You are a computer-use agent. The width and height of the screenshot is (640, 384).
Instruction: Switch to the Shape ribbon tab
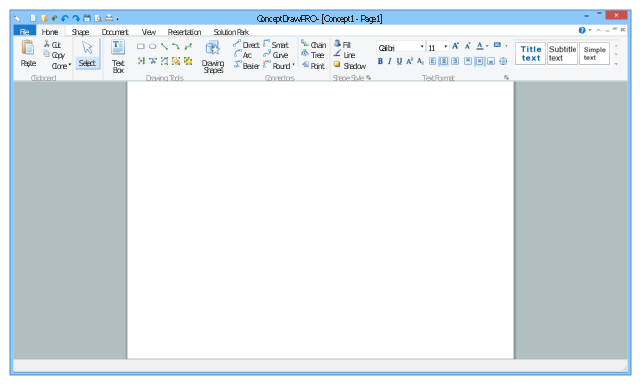tap(80, 32)
